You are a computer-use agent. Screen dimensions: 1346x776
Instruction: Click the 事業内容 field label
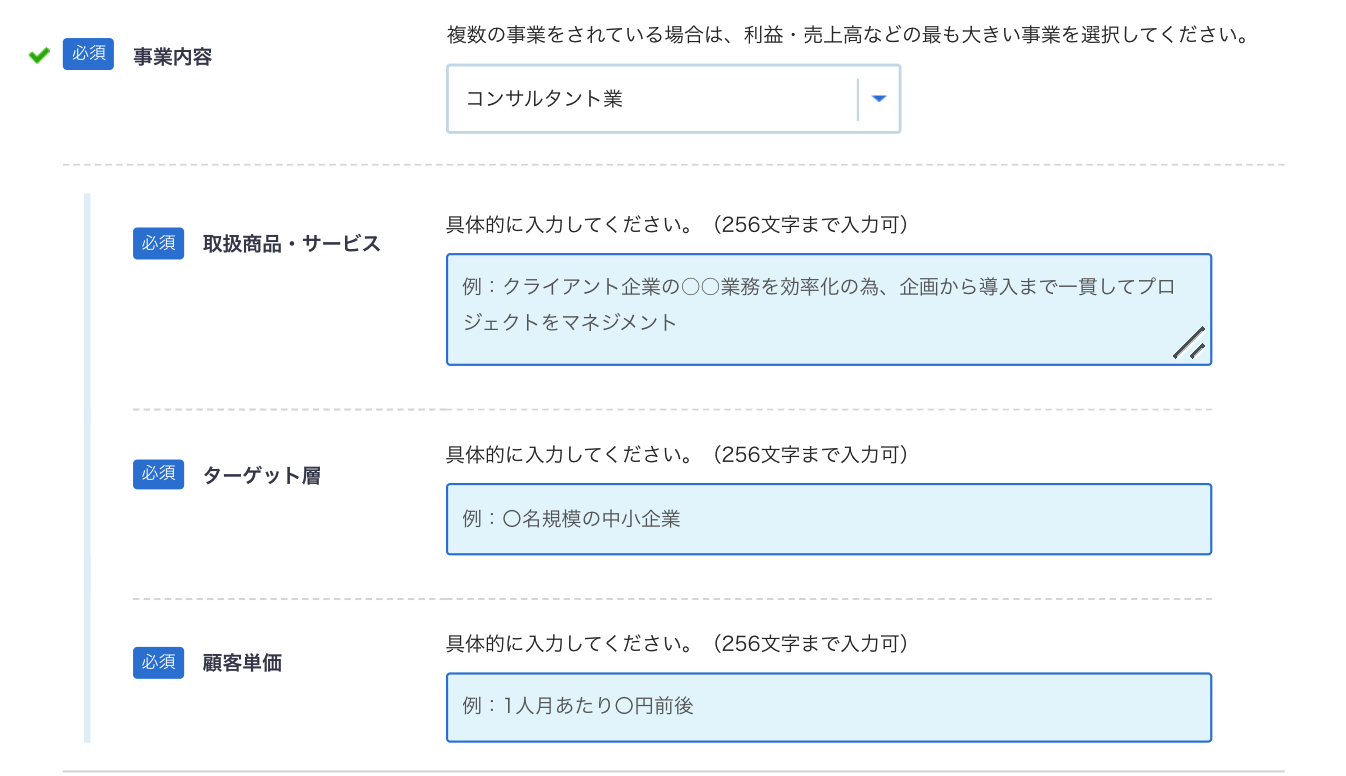pyautogui.click(x=172, y=57)
